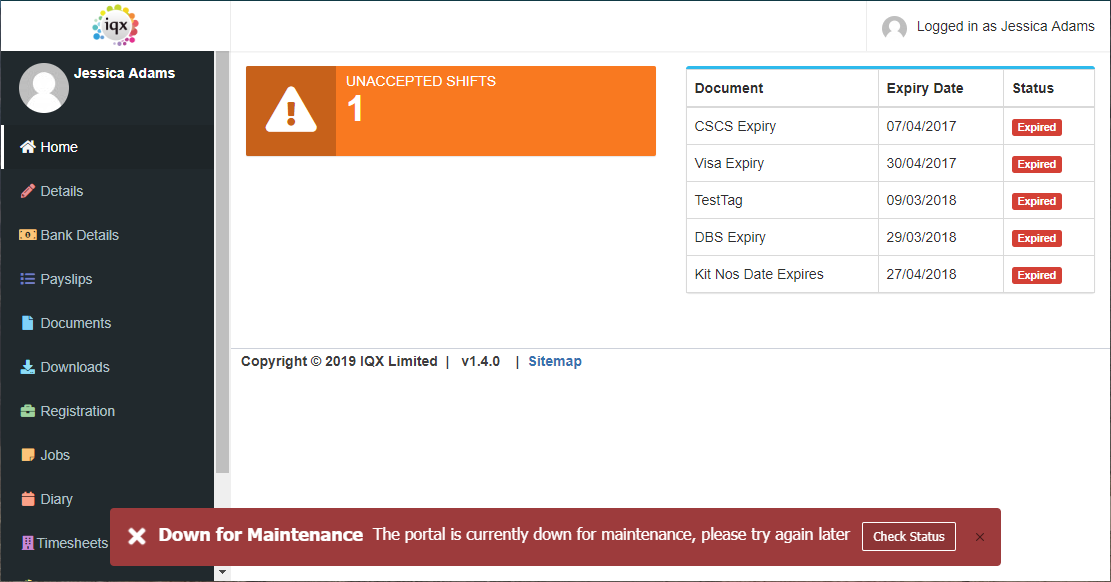This screenshot has width=1111, height=582.
Task: Open the Logged in as Jessica Adams menu
Action: click(x=988, y=26)
